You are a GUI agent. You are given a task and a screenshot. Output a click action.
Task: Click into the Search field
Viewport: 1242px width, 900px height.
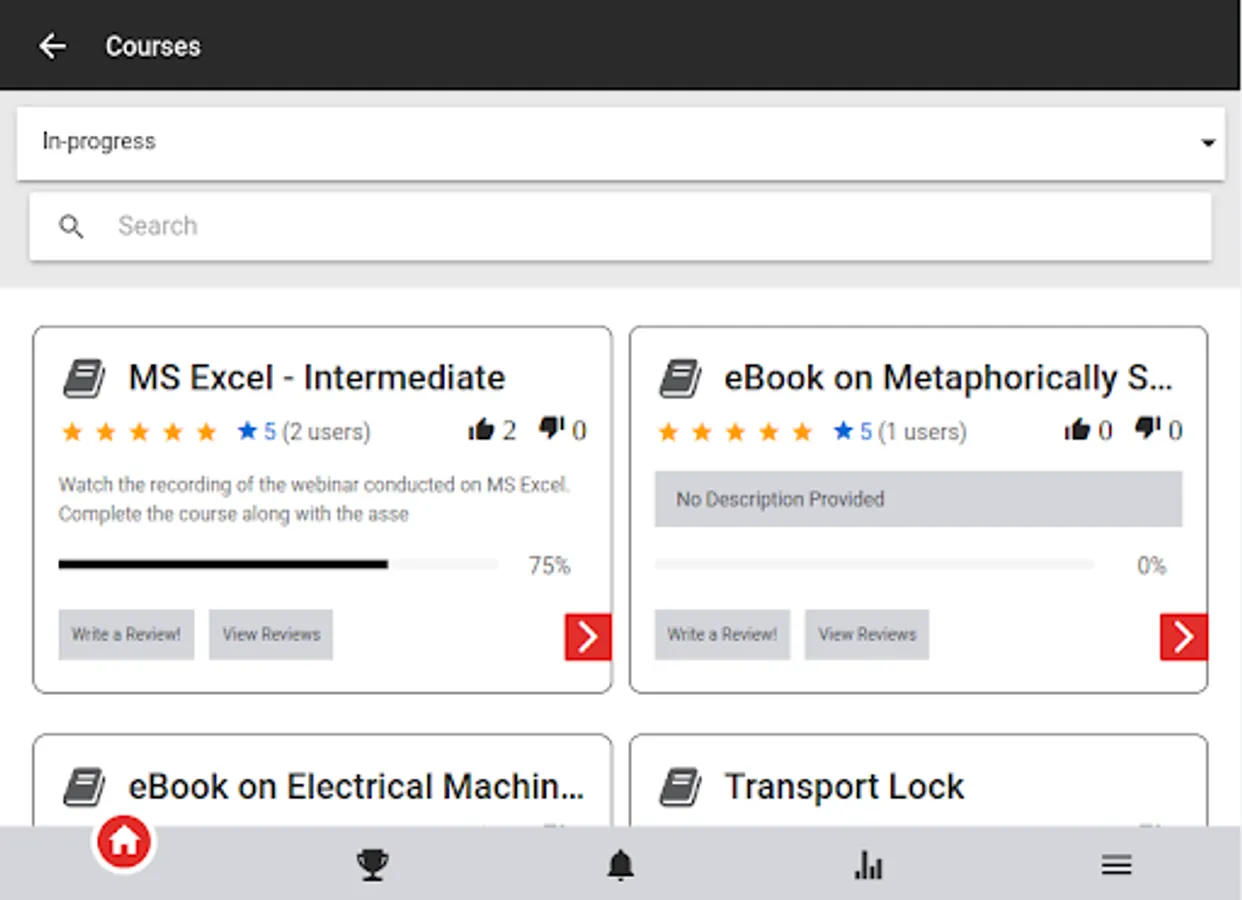pyautogui.click(x=640, y=226)
